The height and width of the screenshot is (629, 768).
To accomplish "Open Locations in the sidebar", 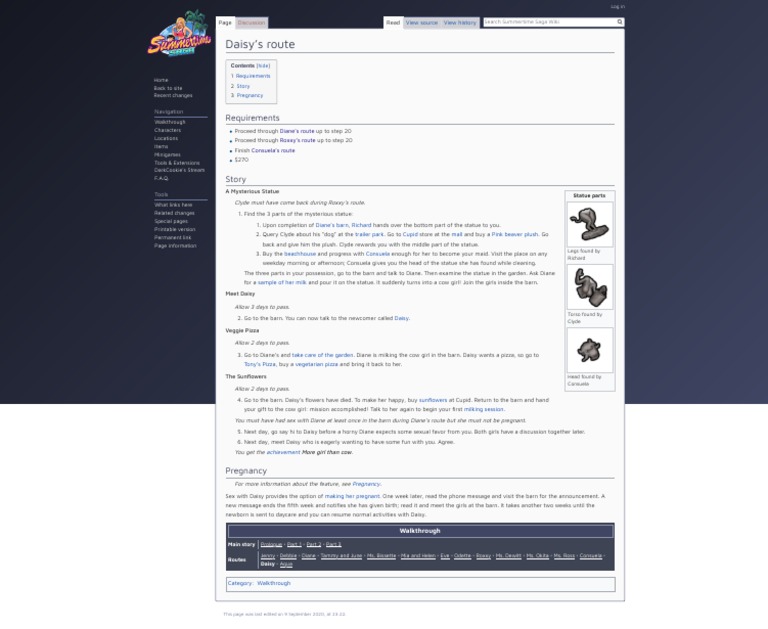I will point(166,139).
